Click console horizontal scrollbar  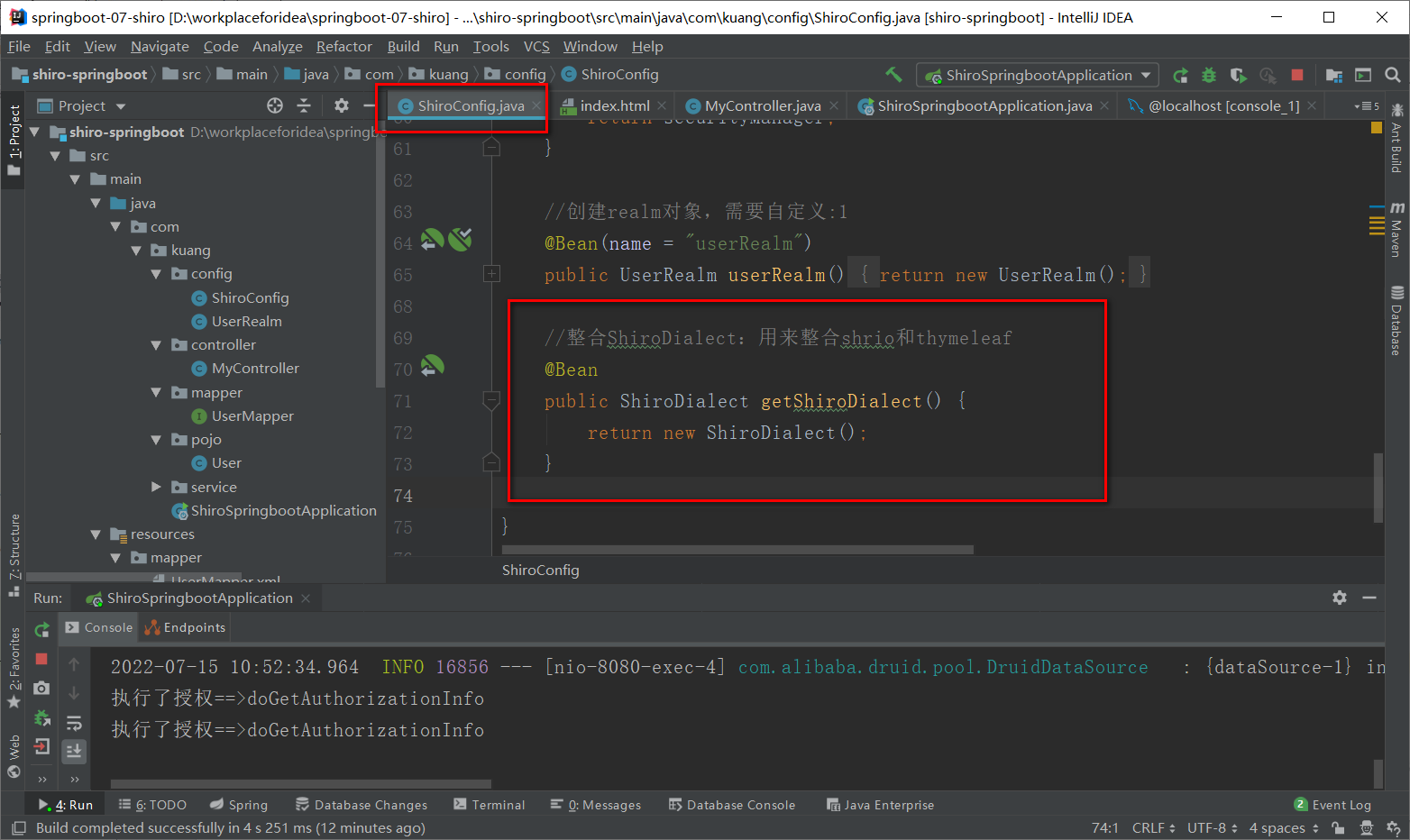point(300,784)
